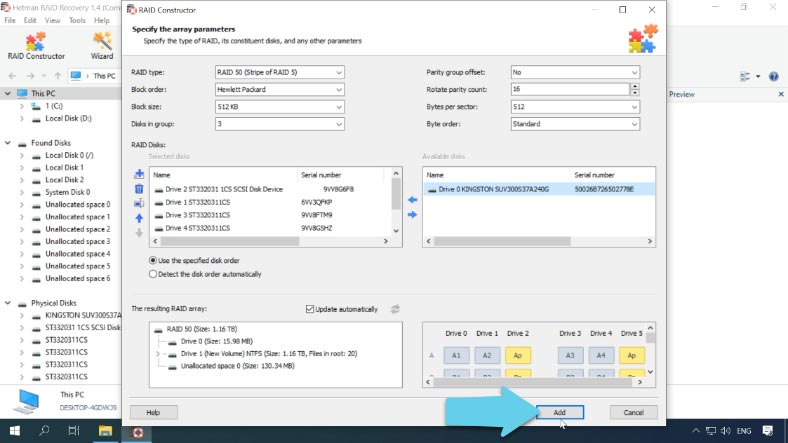Image resolution: width=788 pixels, height=443 pixels.
Task: Open notification center in system tray
Action: pyautogui.click(x=767, y=431)
